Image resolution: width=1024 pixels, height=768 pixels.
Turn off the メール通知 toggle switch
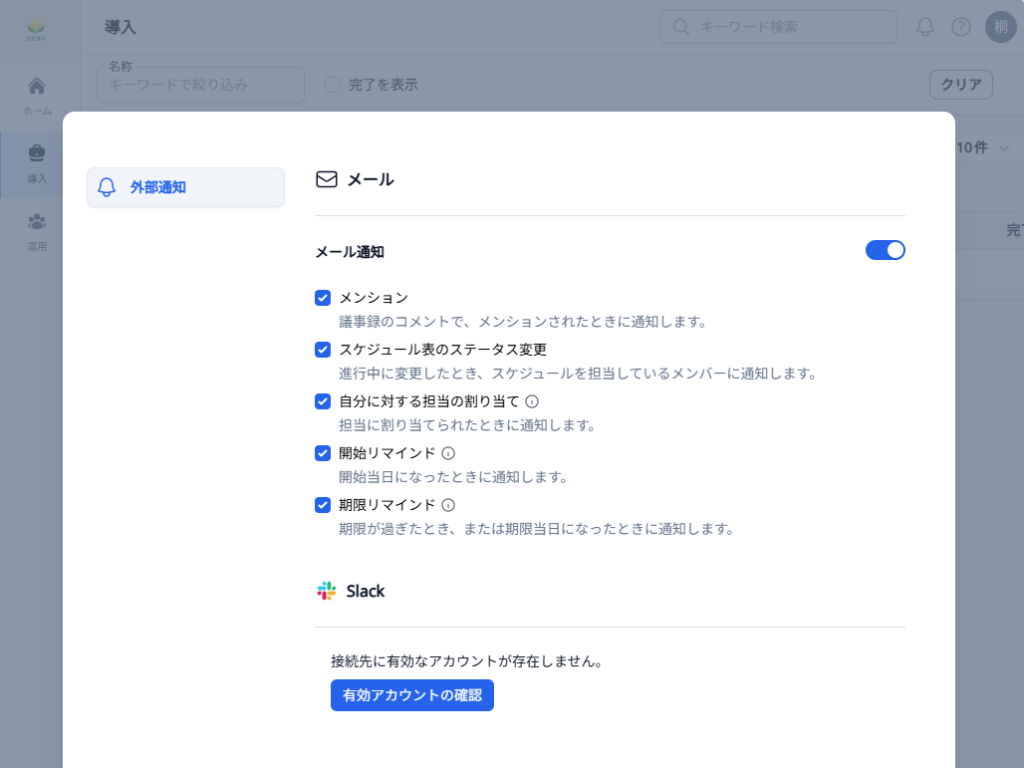click(x=885, y=250)
